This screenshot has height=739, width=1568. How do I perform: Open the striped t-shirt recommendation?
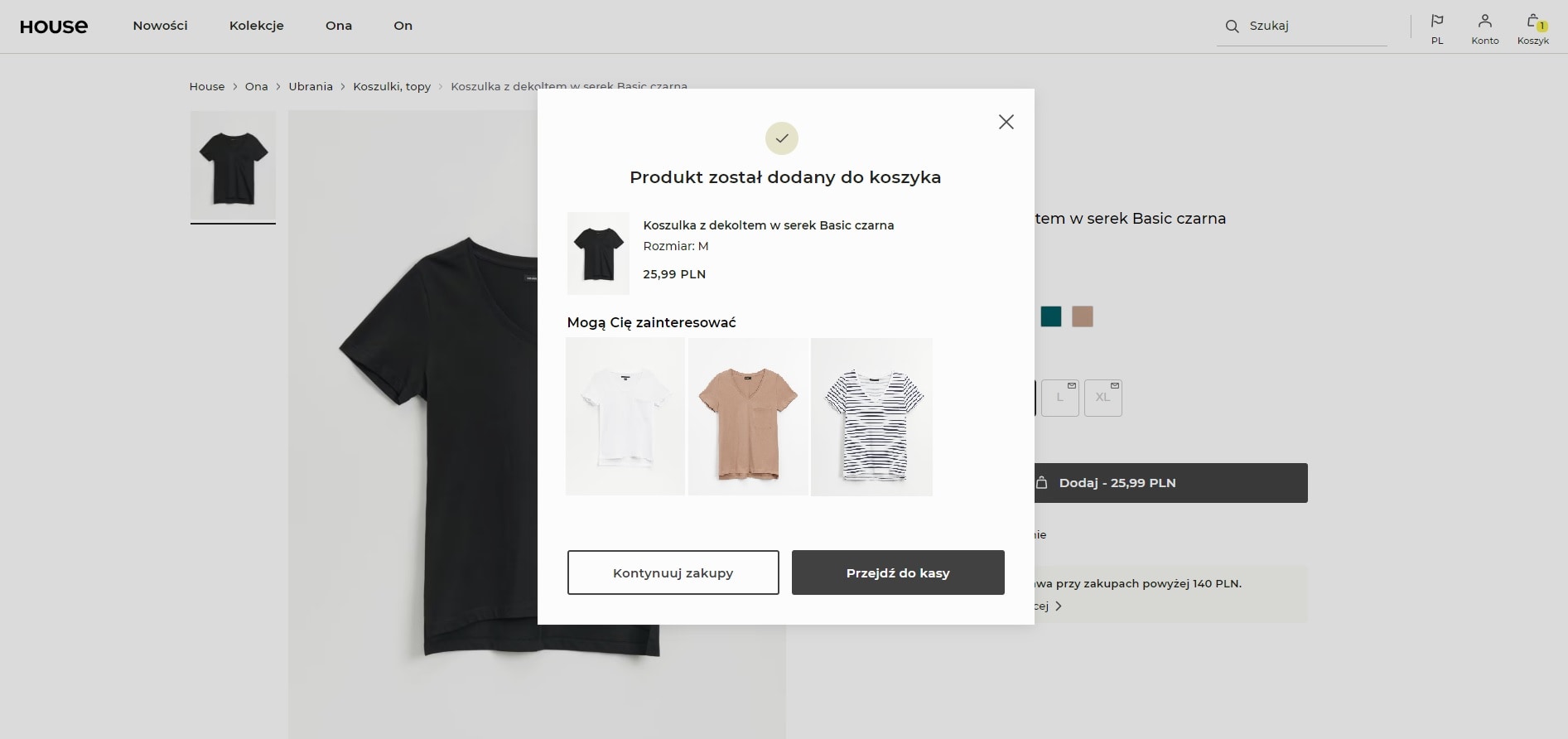(871, 417)
